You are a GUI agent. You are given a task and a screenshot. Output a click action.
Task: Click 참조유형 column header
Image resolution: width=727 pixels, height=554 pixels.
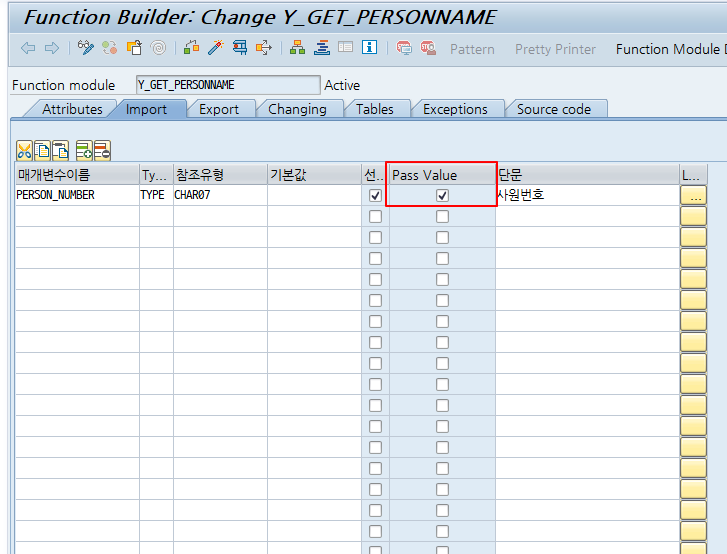click(220, 175)
